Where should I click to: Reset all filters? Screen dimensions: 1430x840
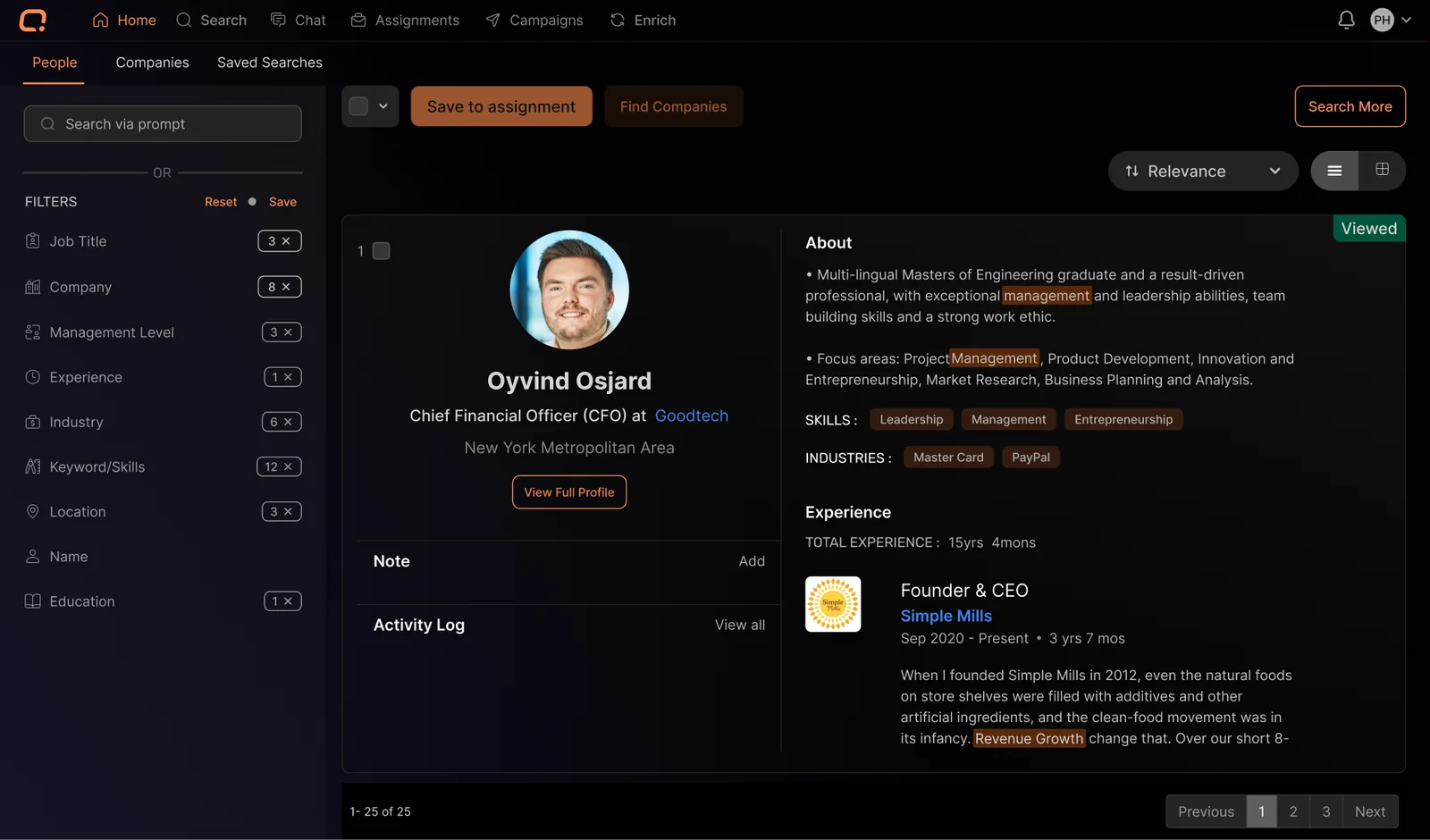click(x=221, y=202)
